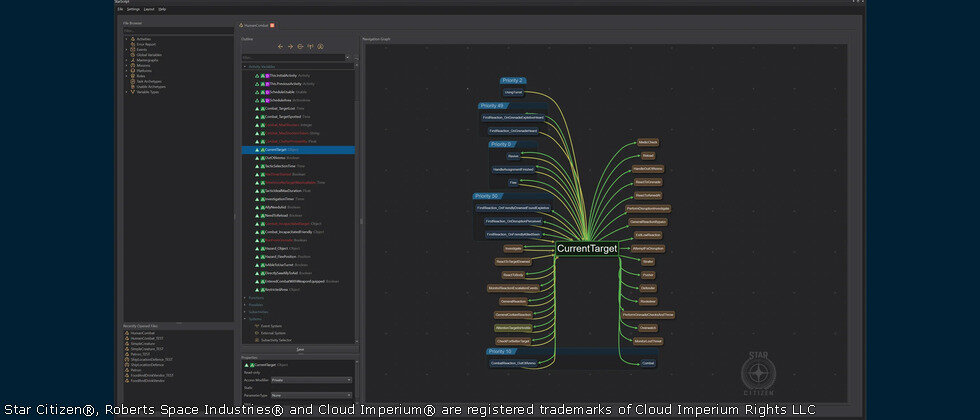Click the green triangle icon beside OutOfAmmo
Image resolution: width=980 pixels, height=420 pixels.
(x=257, y=158)
